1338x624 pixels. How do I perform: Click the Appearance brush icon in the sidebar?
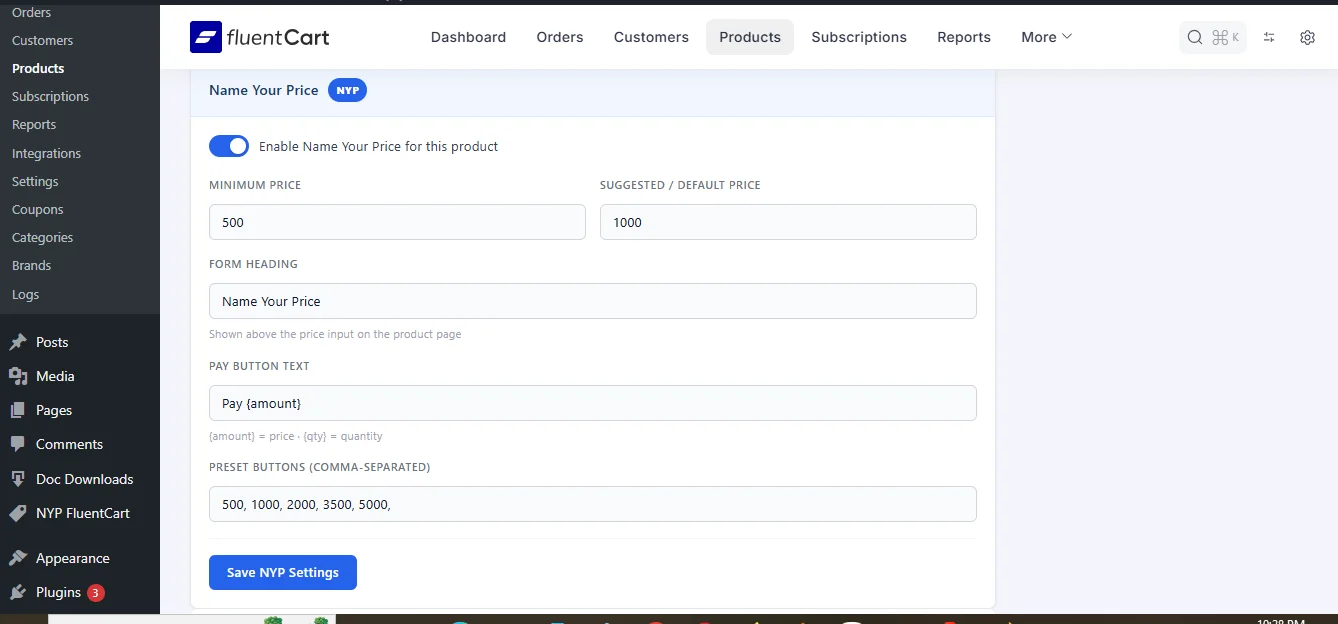[18, 558]
